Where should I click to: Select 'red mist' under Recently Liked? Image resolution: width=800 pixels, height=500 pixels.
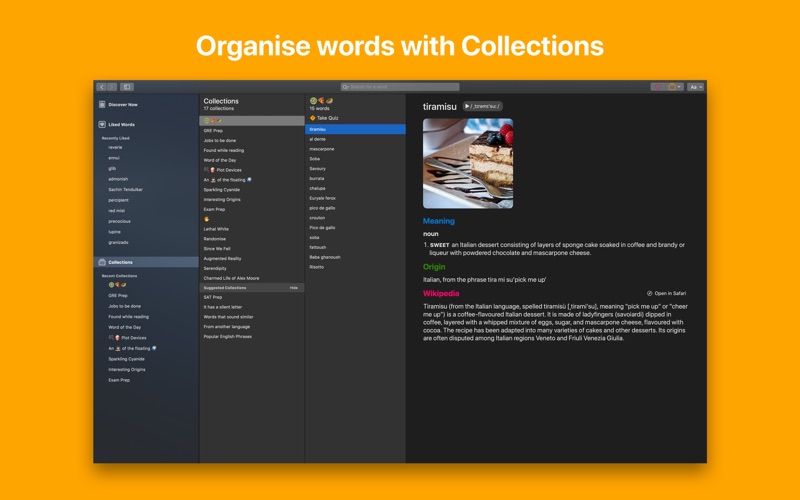tap(116, 211)
